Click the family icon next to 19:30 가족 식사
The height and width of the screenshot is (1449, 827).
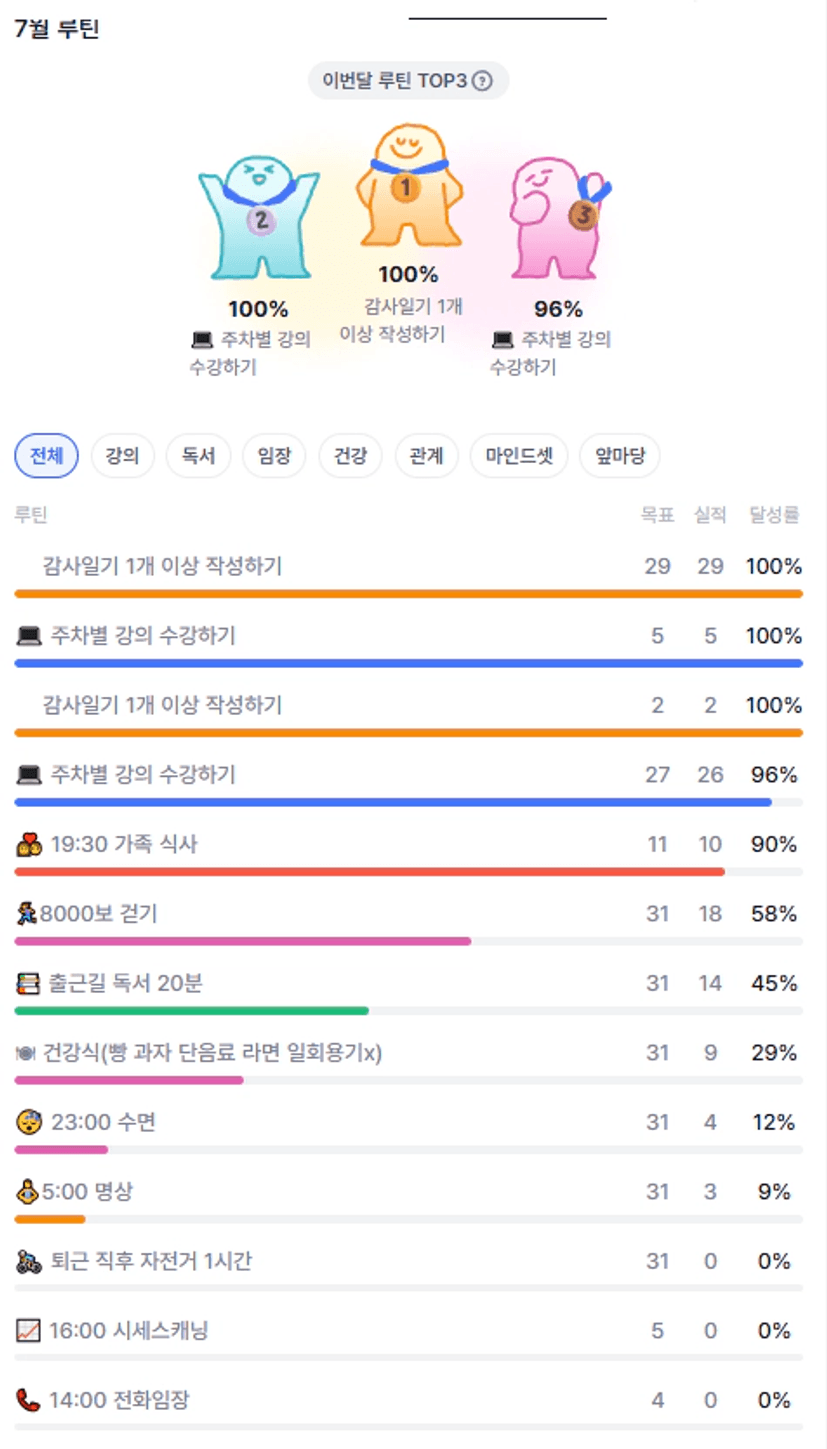(x=29, y=845)
